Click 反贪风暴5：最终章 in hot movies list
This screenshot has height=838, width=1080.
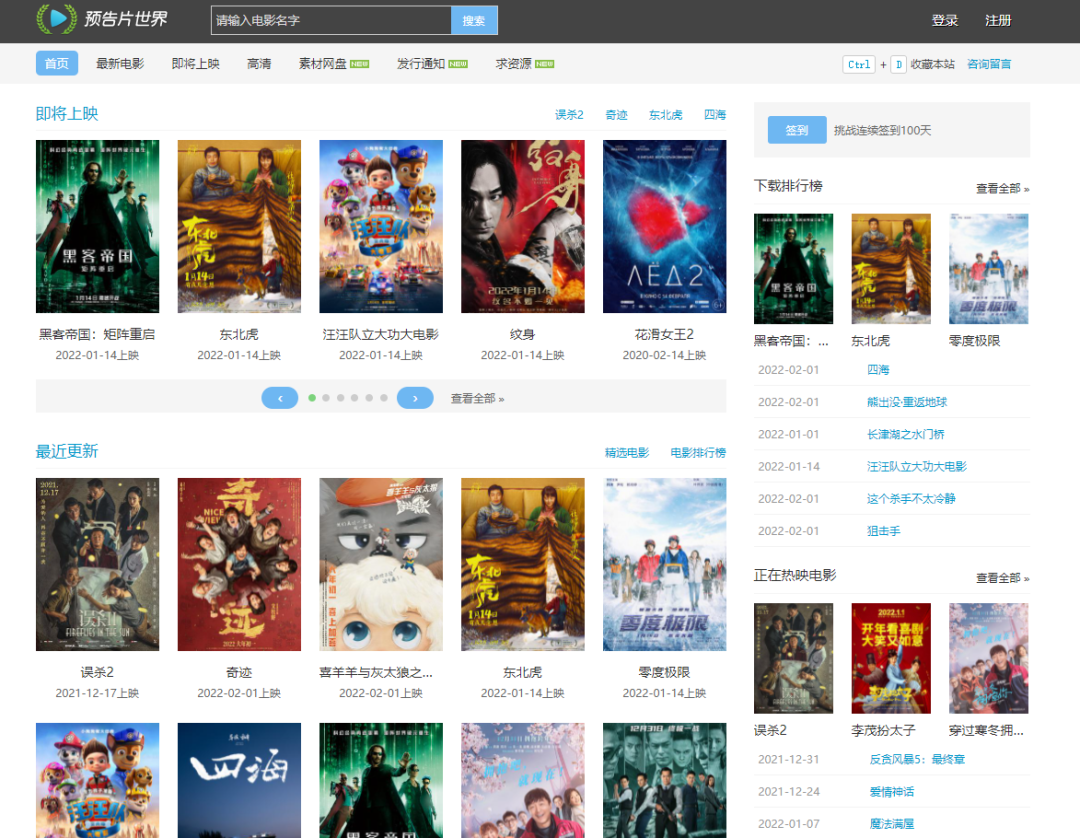(917, 760)
